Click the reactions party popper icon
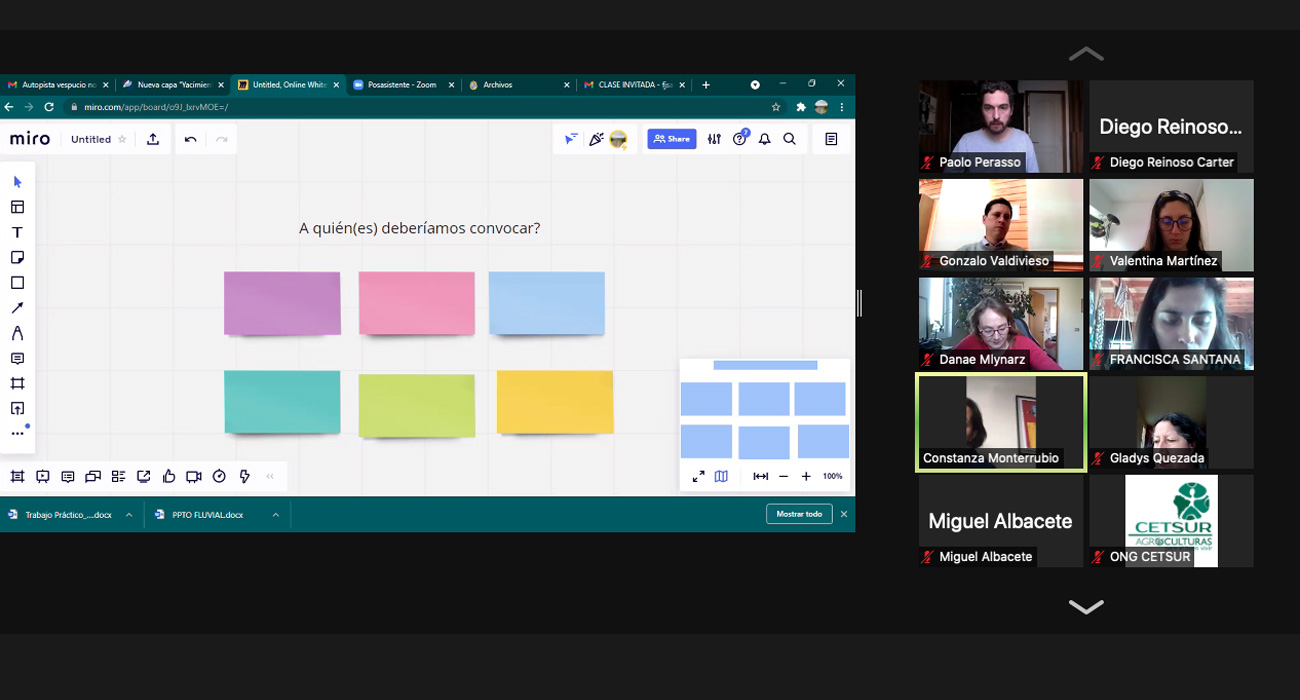 596,139
